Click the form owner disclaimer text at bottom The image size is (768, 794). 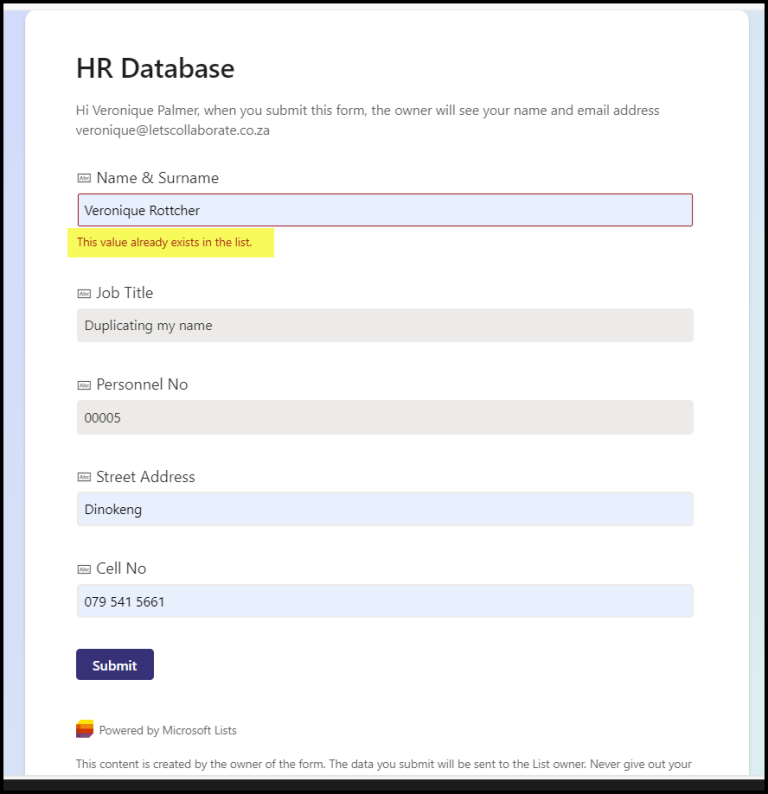click(x=384, y=764)
